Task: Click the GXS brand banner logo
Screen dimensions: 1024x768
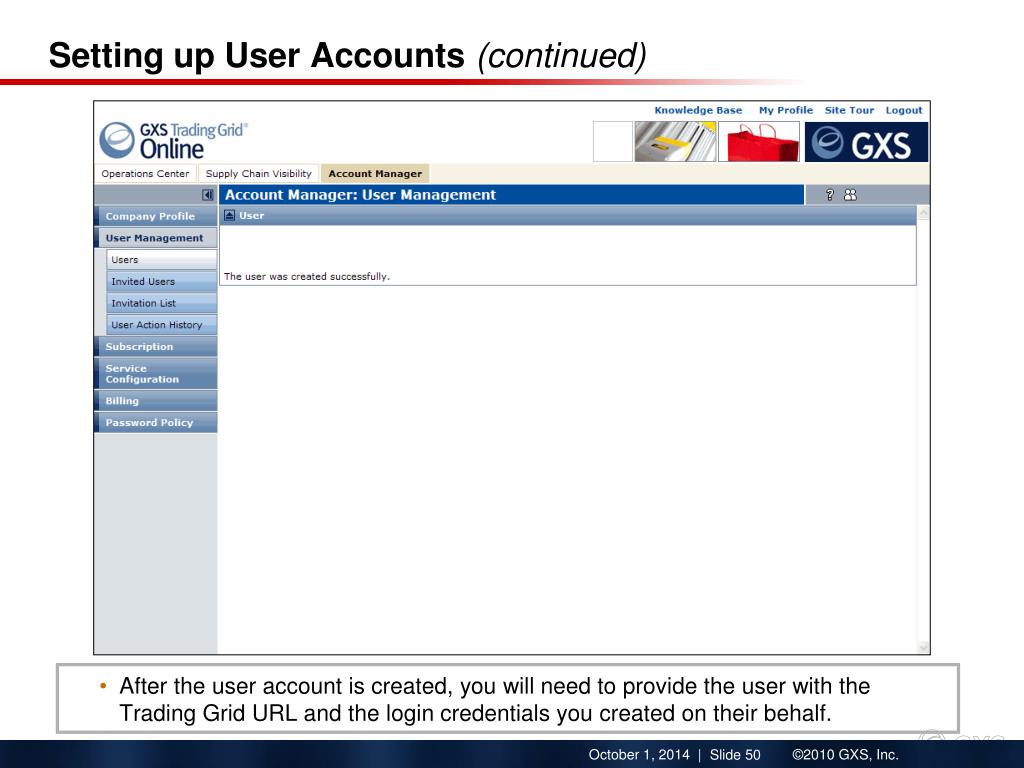Action: tap(867, 142)
